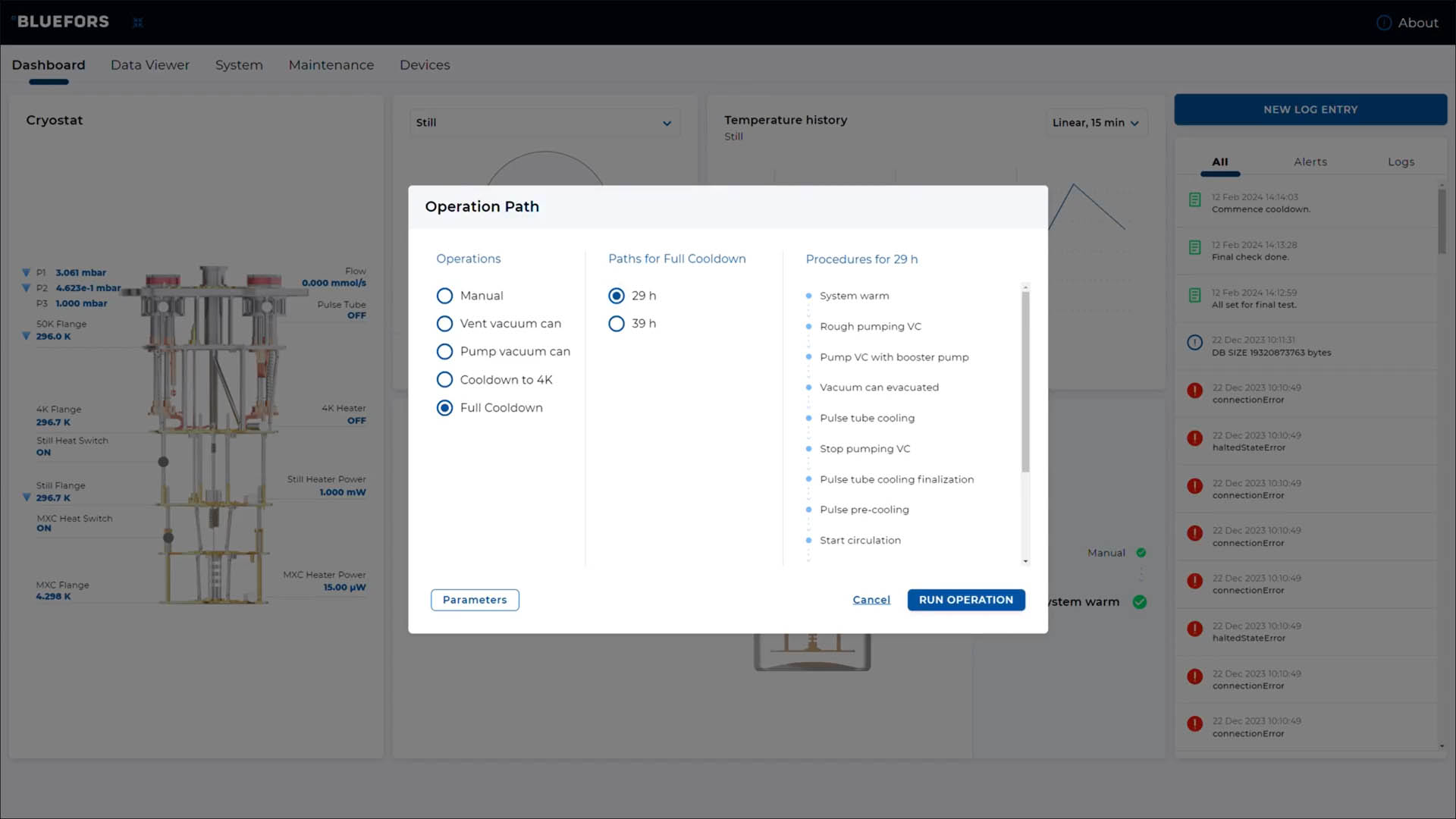Click the red error icon beside haltedStateError
This screenshot has width=1456, height=819.
tap(1194, 438)
